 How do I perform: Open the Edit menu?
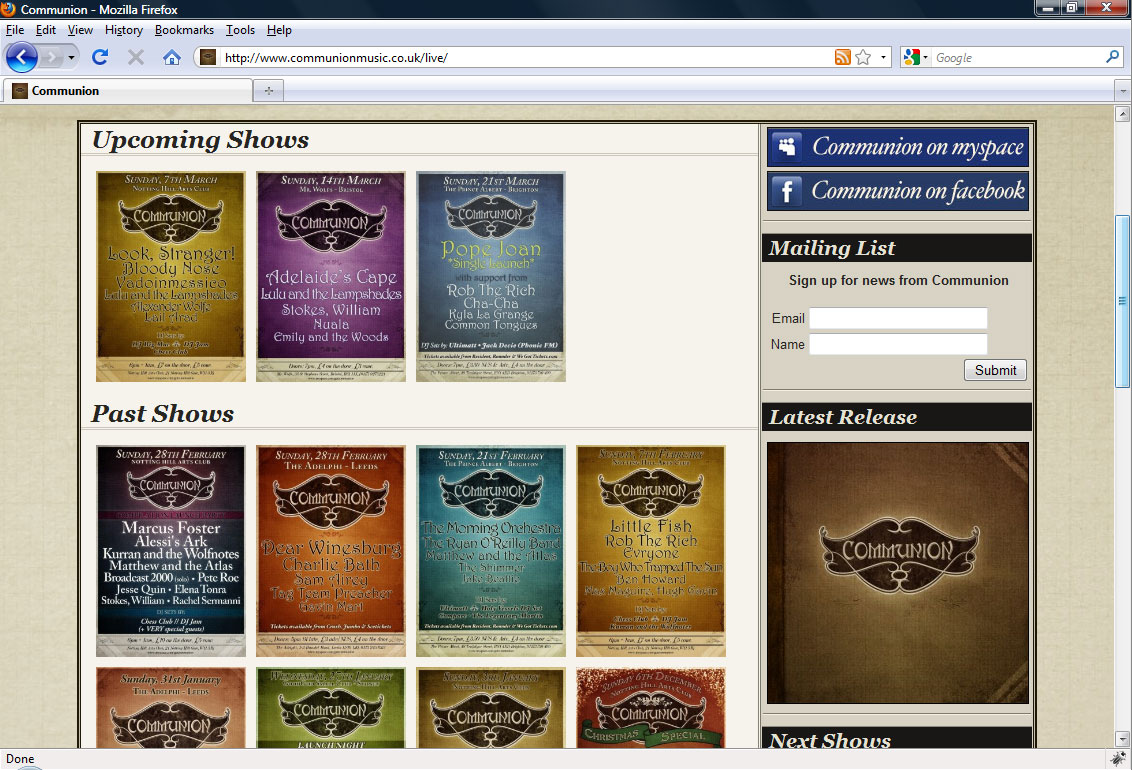pos(45,30)
